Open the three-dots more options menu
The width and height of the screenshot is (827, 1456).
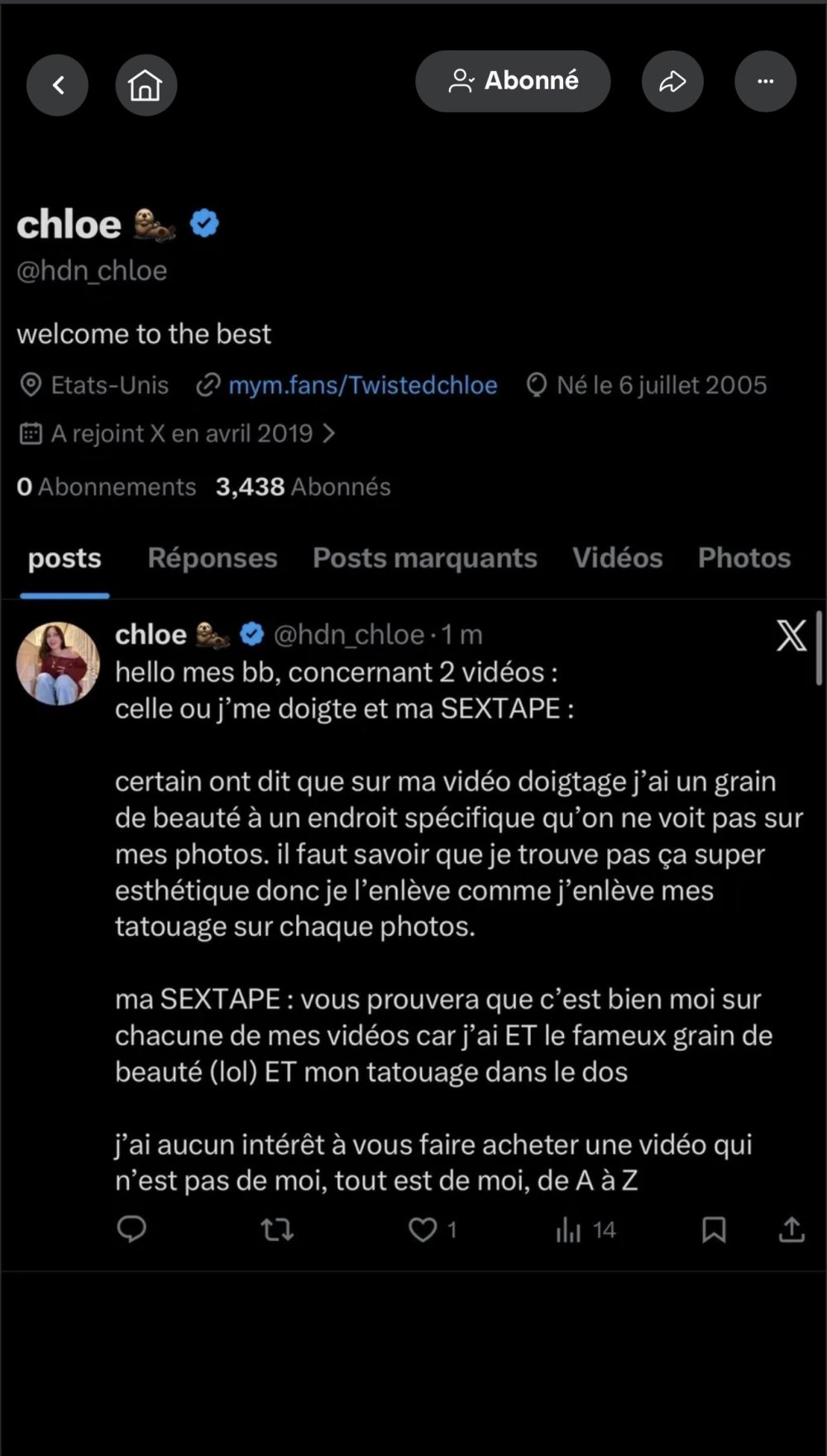765,81
